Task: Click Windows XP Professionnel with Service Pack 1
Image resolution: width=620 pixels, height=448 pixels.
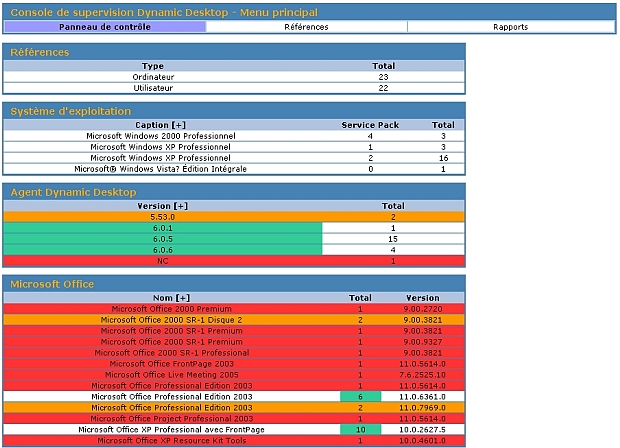Action: 234,147
